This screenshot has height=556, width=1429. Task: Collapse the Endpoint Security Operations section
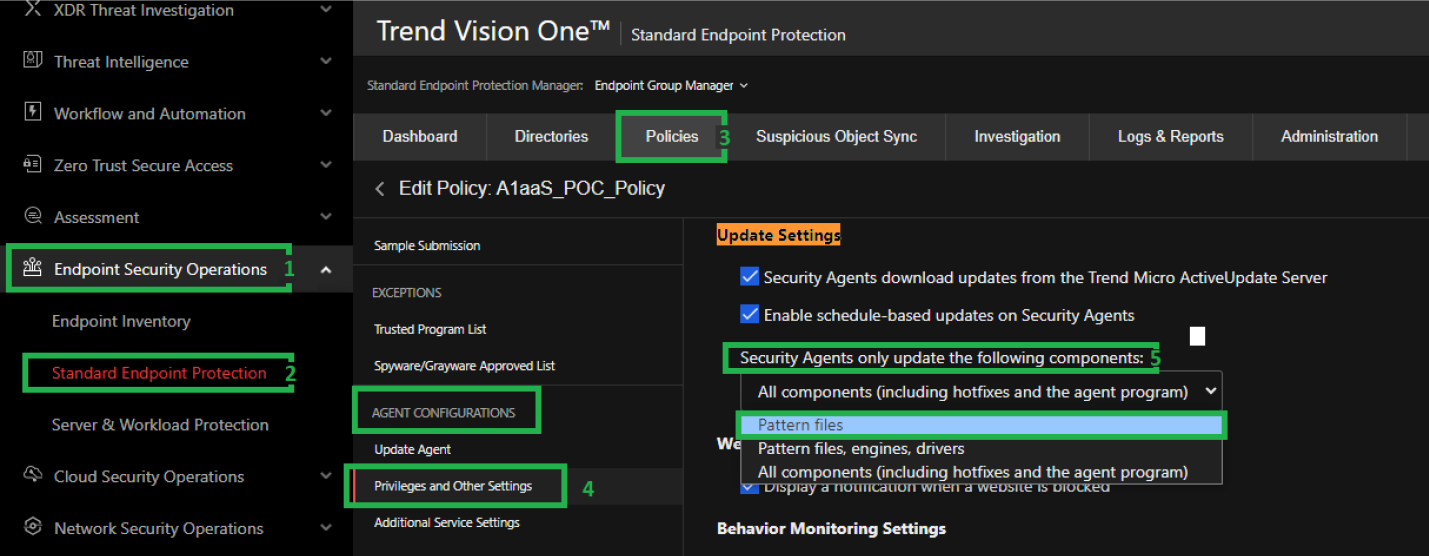326,269
